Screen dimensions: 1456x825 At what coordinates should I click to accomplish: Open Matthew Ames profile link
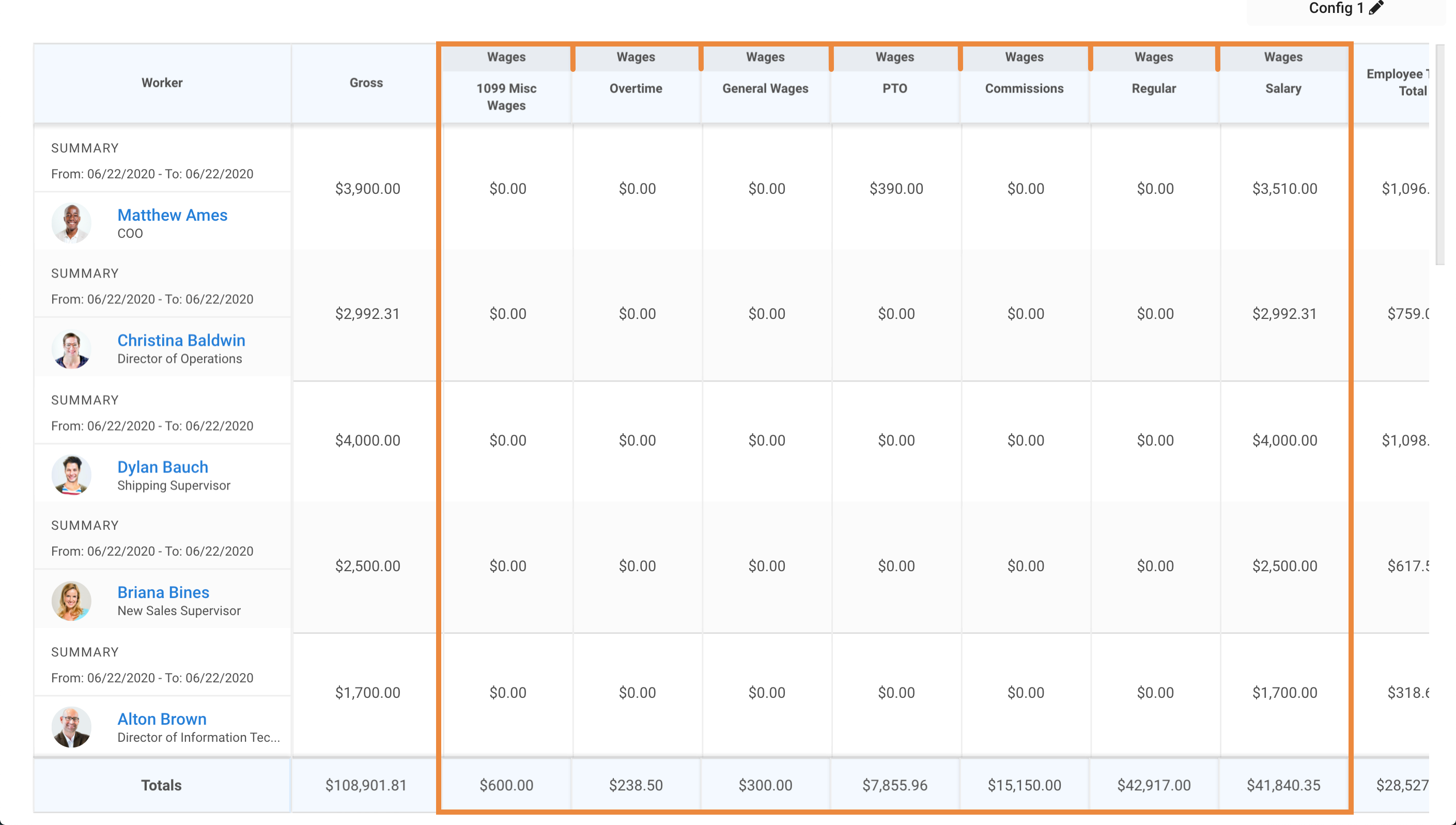[x=172, y=216]
